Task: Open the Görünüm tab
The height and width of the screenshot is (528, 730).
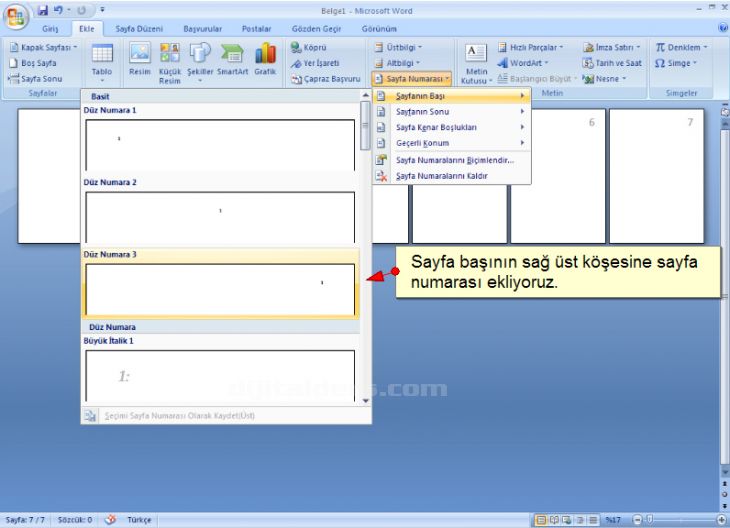Action: (379, 28)
